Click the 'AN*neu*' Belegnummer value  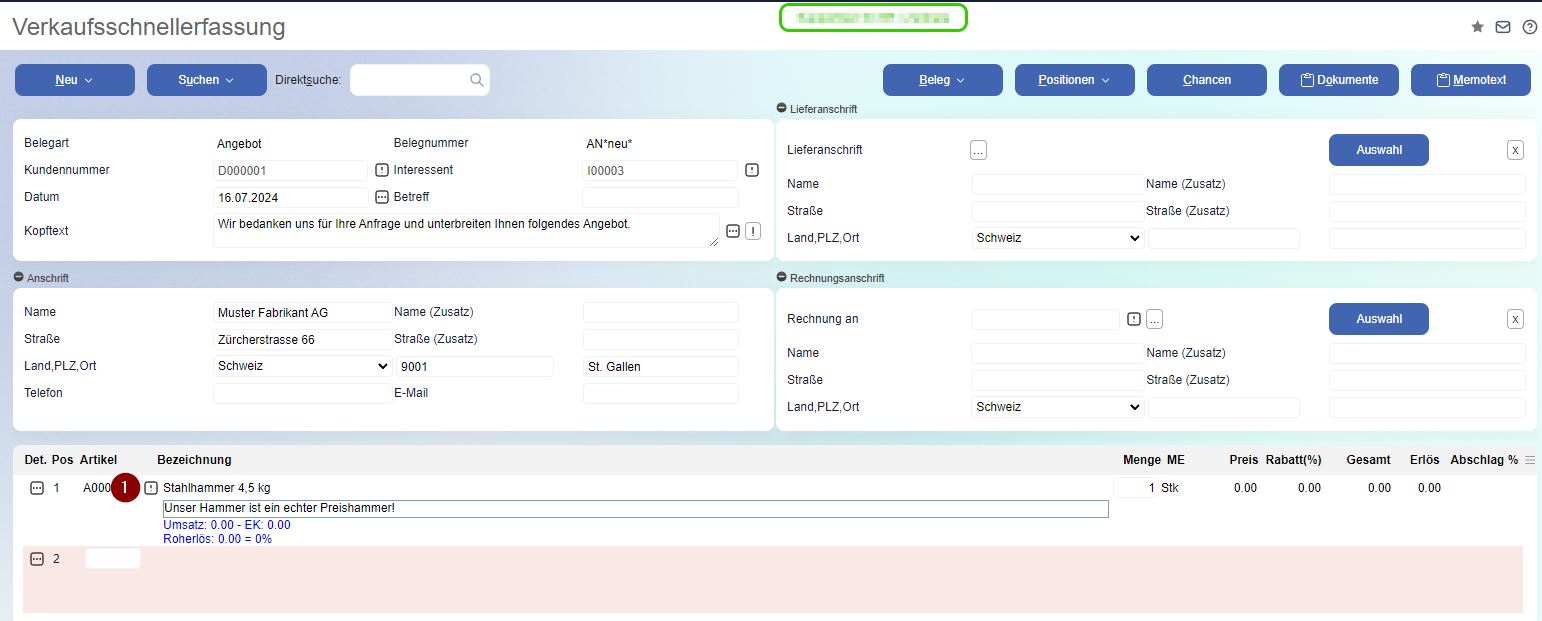click(x=609, y=144)
